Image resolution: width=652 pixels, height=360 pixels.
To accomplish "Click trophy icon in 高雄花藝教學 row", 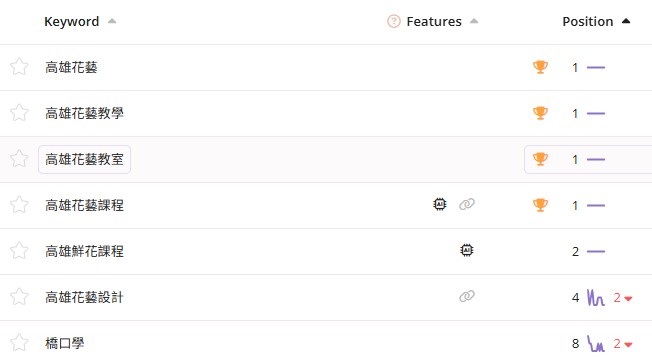I will click(540, 113).
